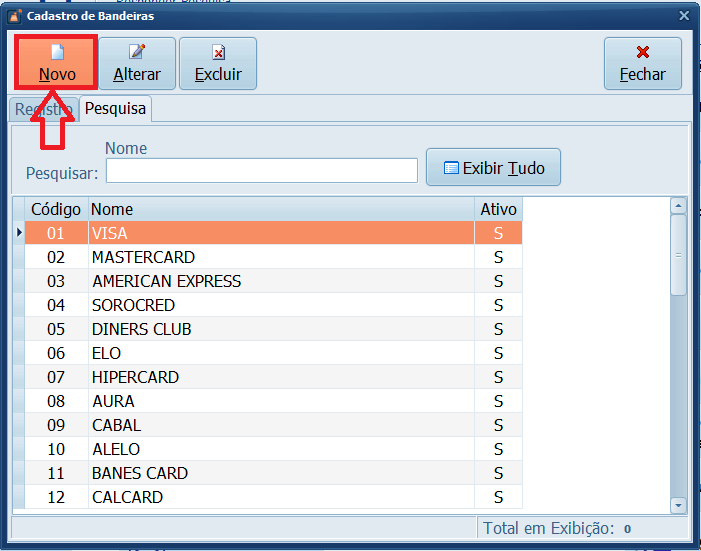Select the MASTERCARD row
701x551 pixels.
point(143,257)
